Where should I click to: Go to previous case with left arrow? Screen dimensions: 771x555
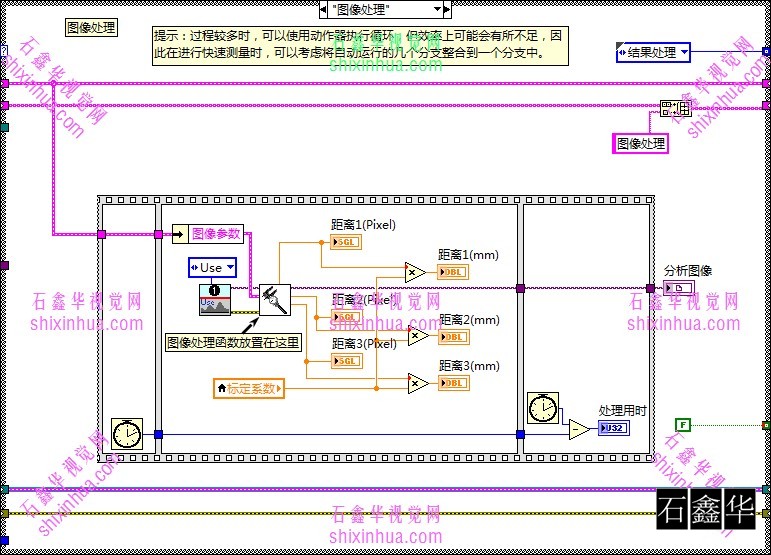tap(323, 10)
